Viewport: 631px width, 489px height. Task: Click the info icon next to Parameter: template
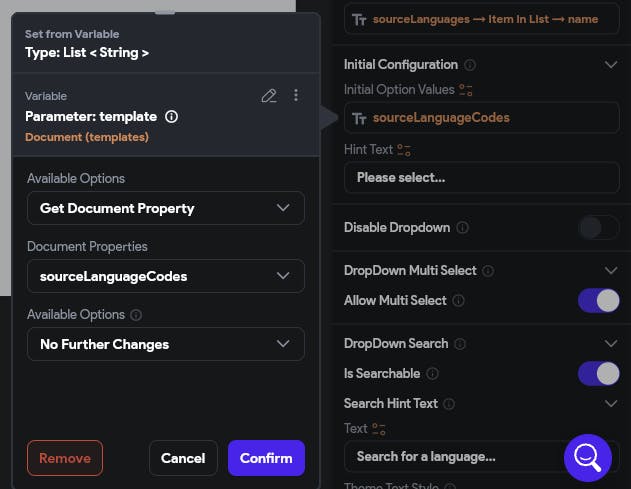pyautogui.click(x=171, y=117)
